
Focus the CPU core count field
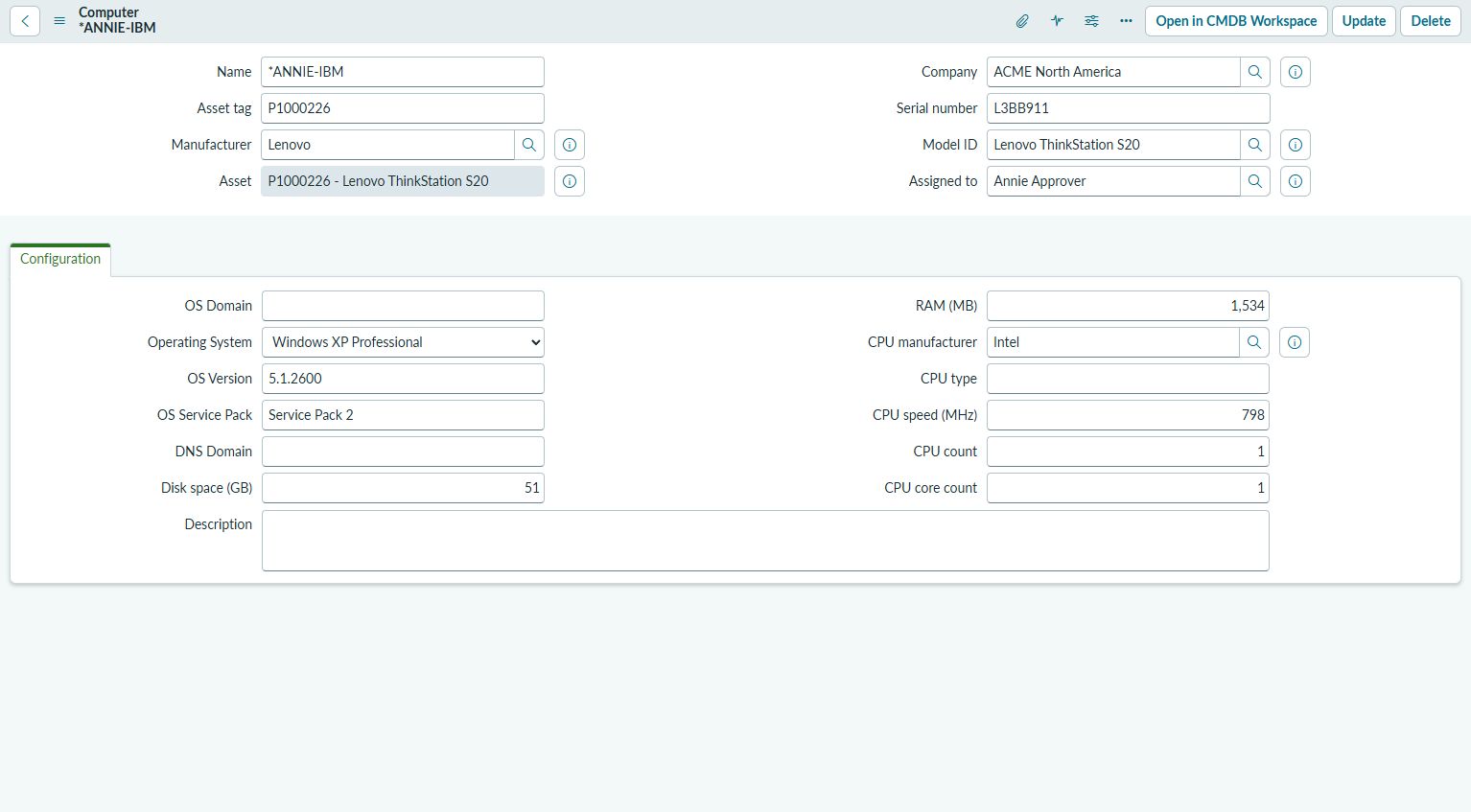pyautogui.click(x=1128, y=488)
